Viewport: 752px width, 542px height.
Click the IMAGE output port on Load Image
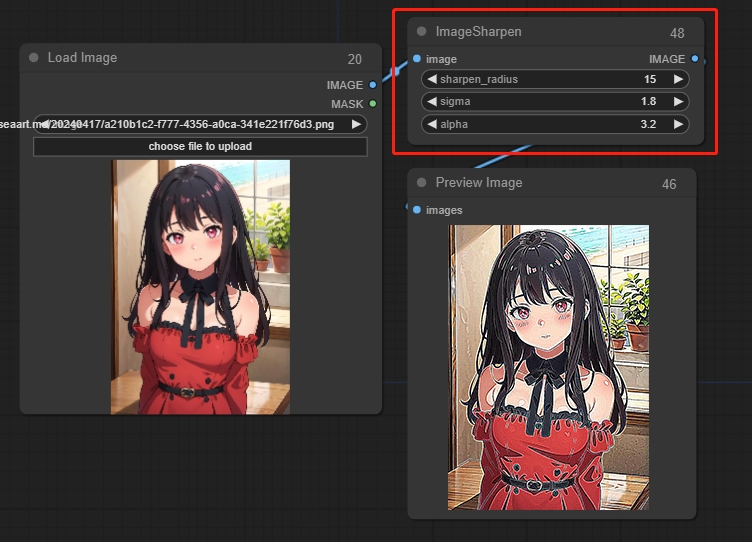point(373,85)
